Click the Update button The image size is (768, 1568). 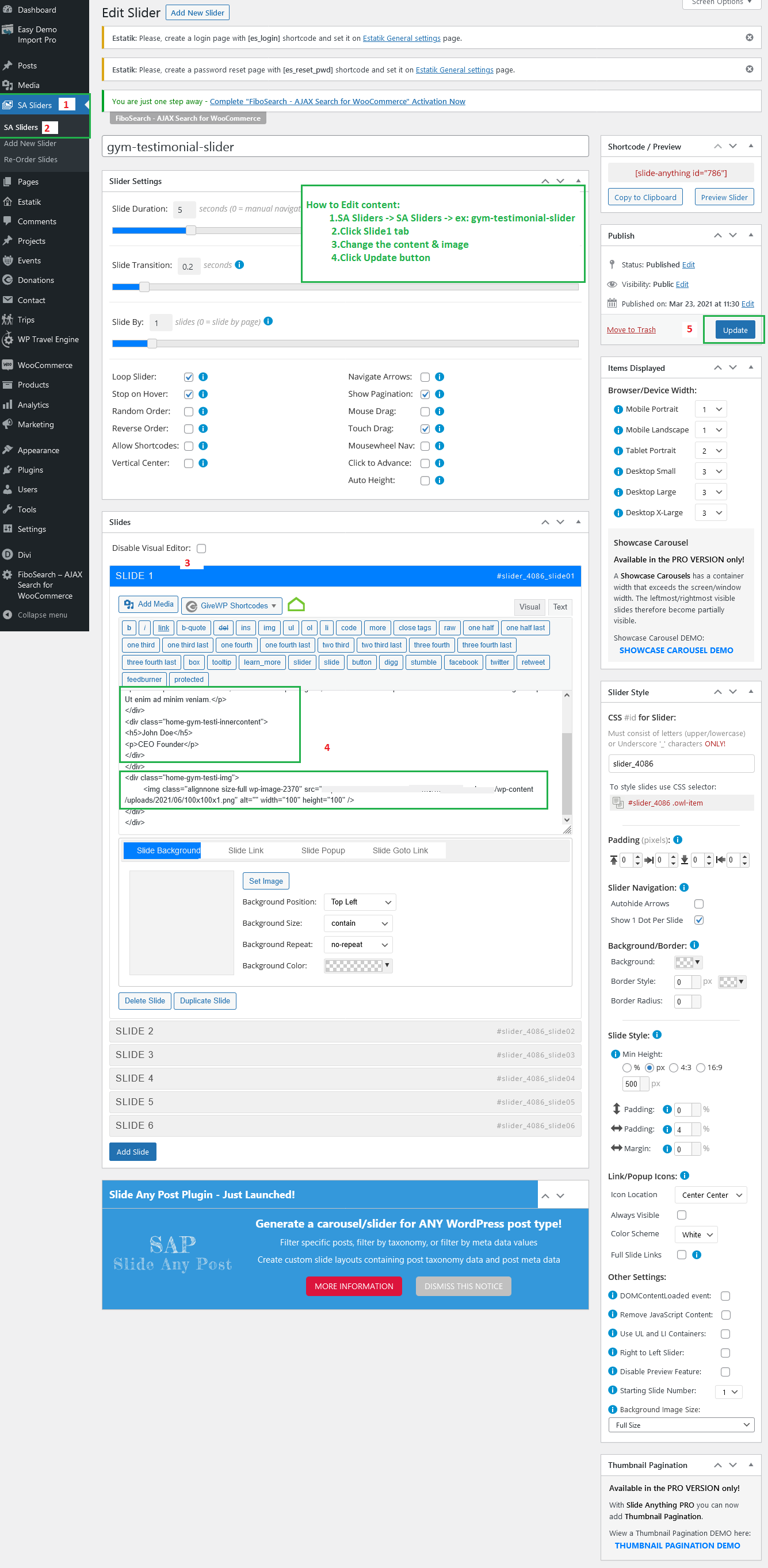(735, 330)
